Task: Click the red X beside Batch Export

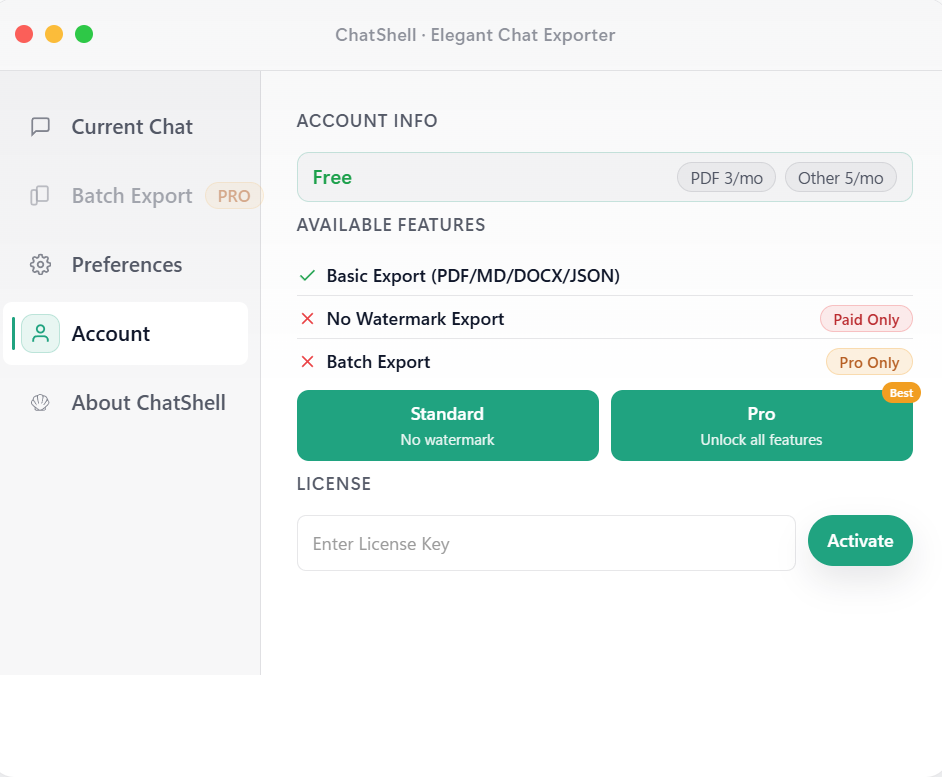Action: pyautogui.click(x=308, y=362)
